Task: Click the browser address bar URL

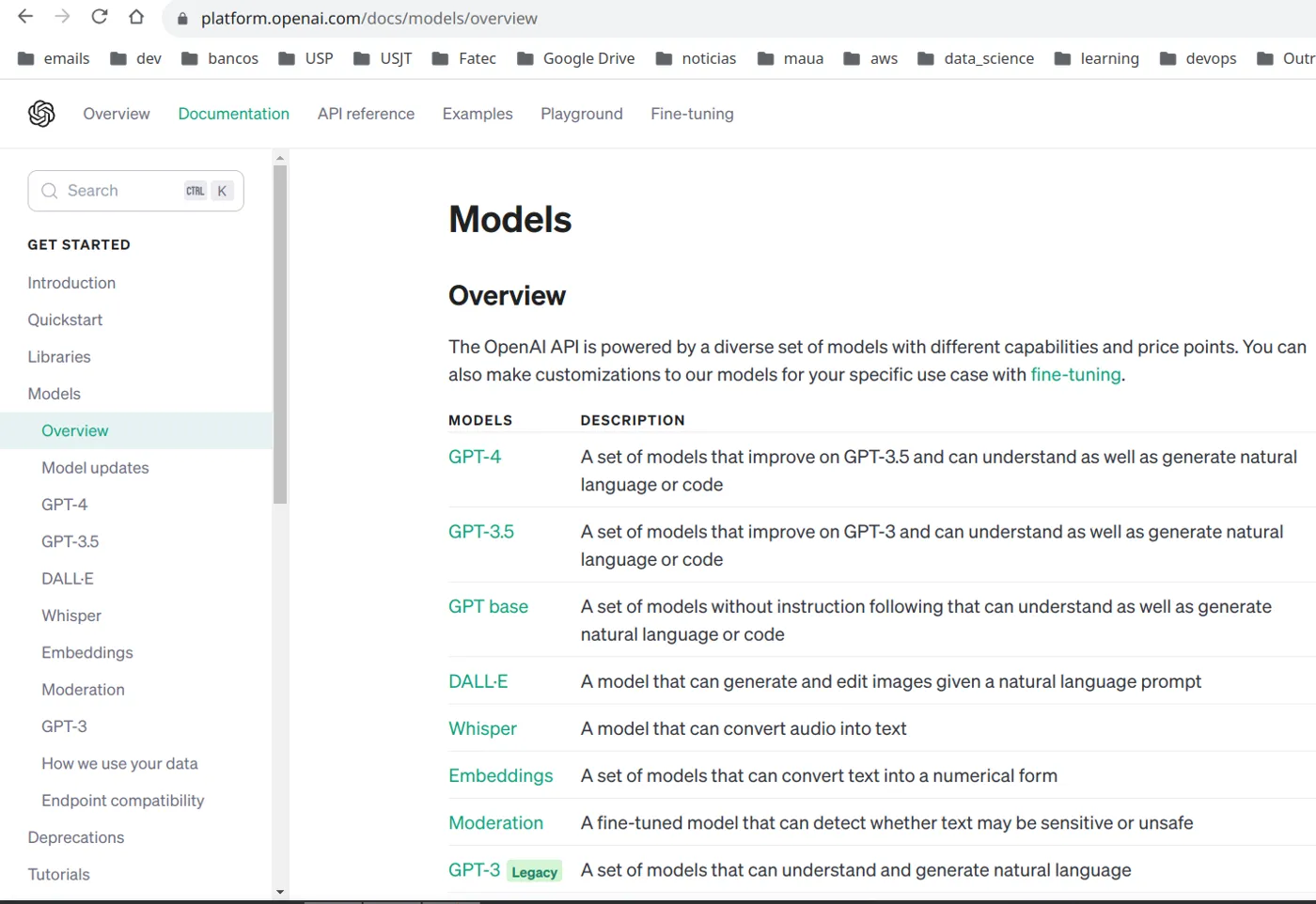Action: [x=369, y=19]
